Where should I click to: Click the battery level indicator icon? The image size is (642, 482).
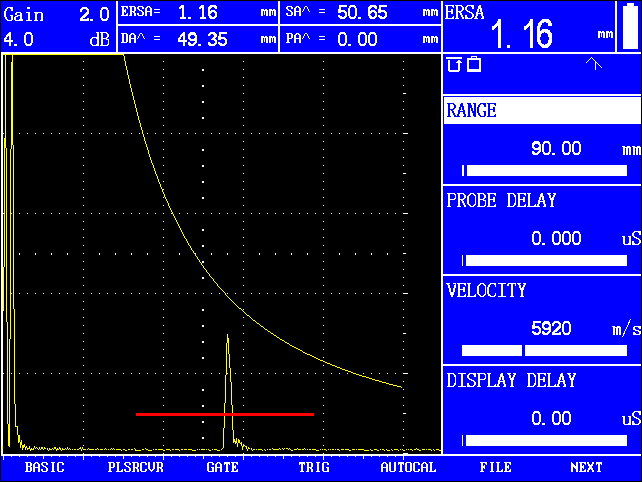[629, 26]
